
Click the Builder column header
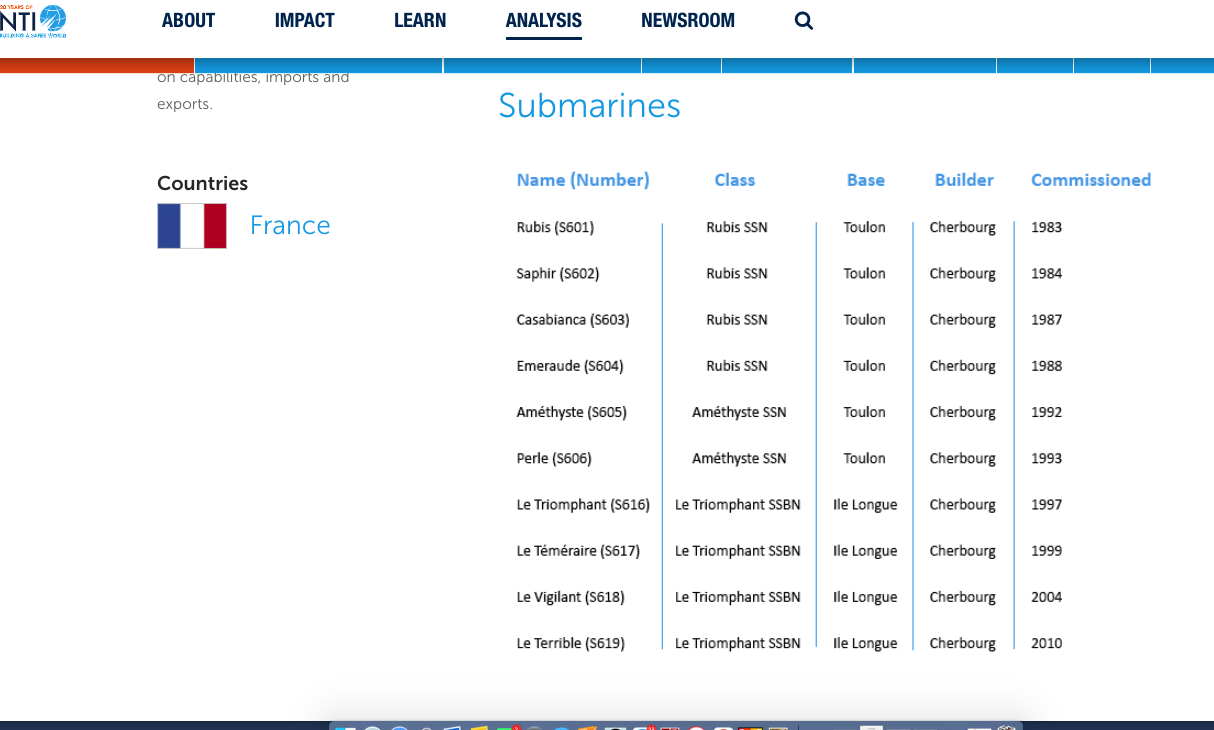coord(964,180)
